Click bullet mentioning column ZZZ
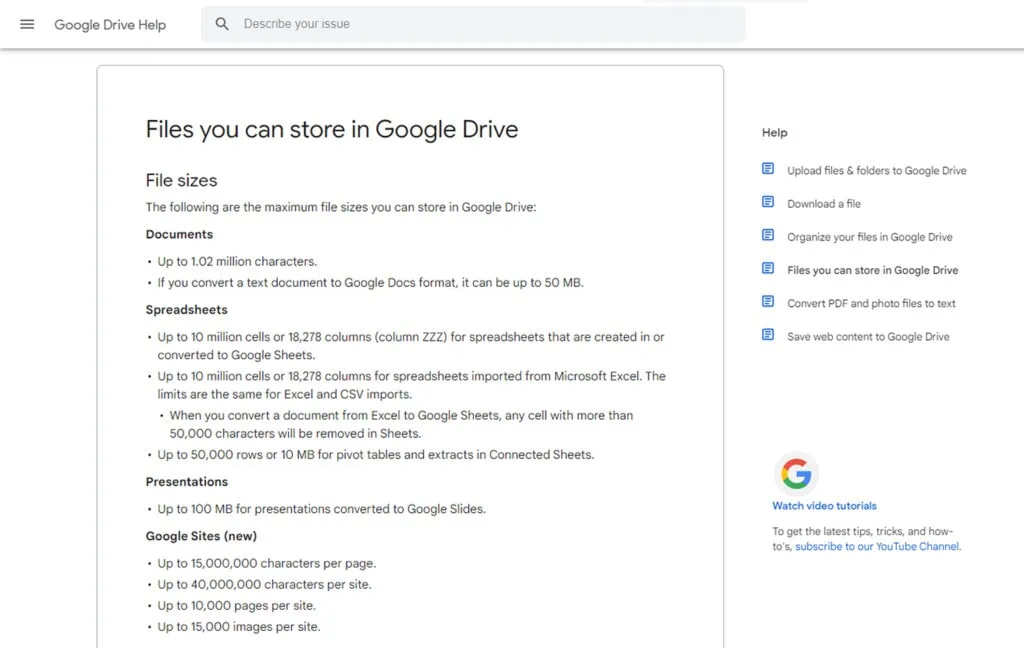 coord(411,346)
